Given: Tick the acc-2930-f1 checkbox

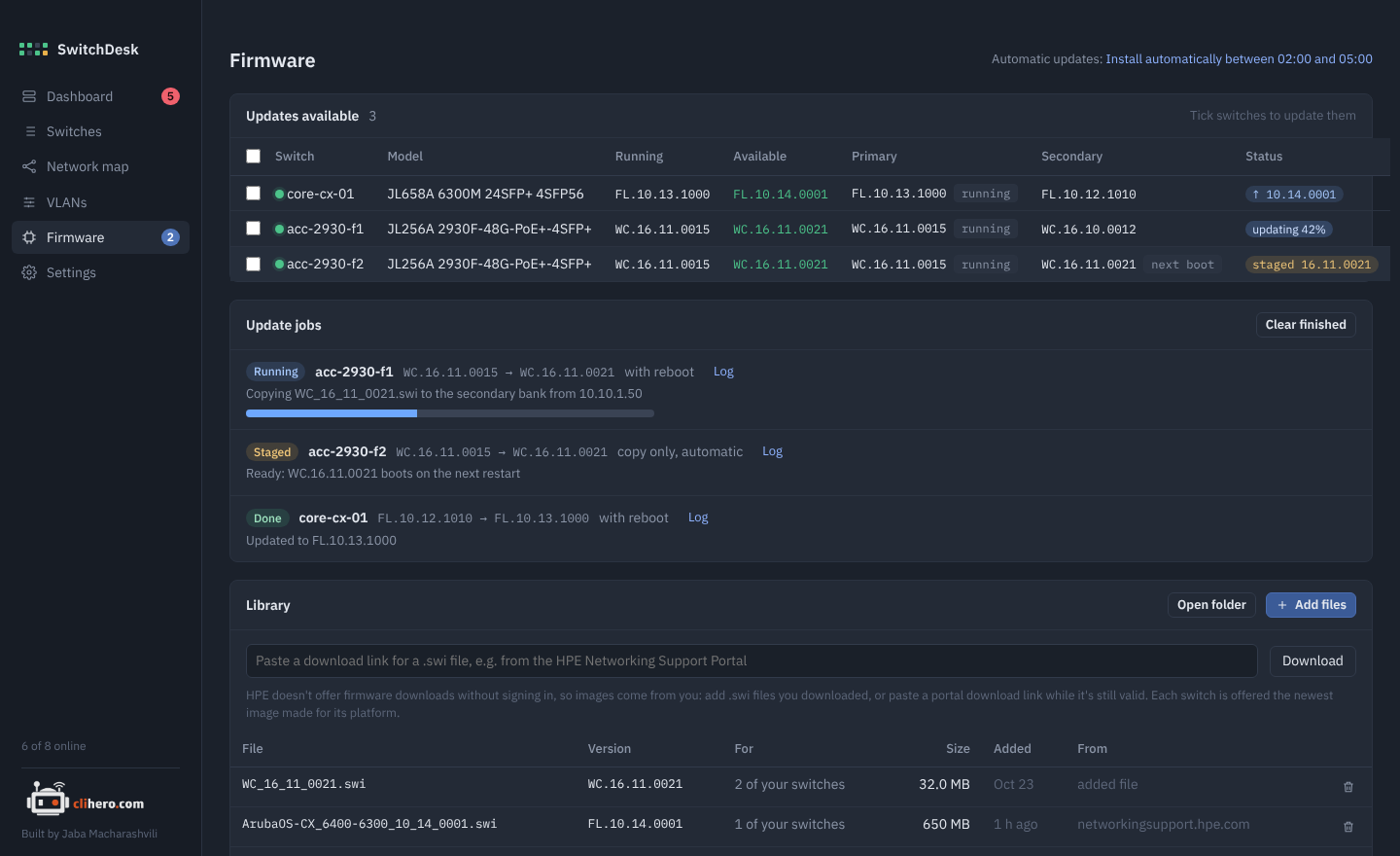Looking at the screenshot, I should pyautogui.click(x=254, y=229).
